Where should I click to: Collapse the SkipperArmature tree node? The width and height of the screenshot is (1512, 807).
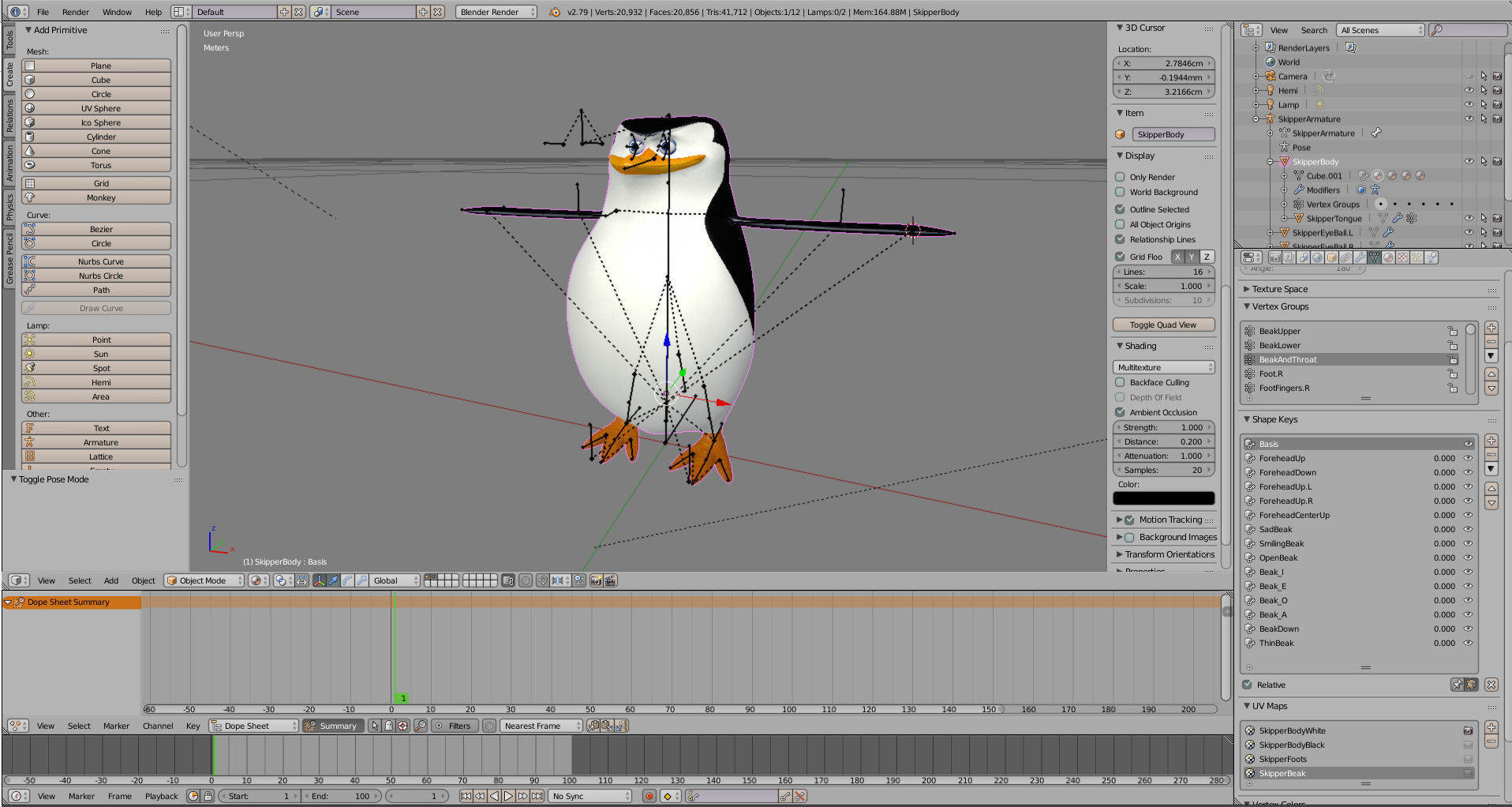pos(1256,119)
